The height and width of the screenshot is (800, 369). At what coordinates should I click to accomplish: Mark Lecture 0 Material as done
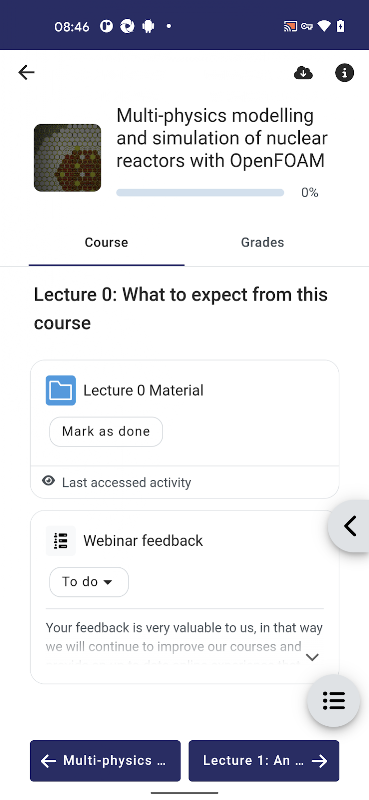pos(106,432)
